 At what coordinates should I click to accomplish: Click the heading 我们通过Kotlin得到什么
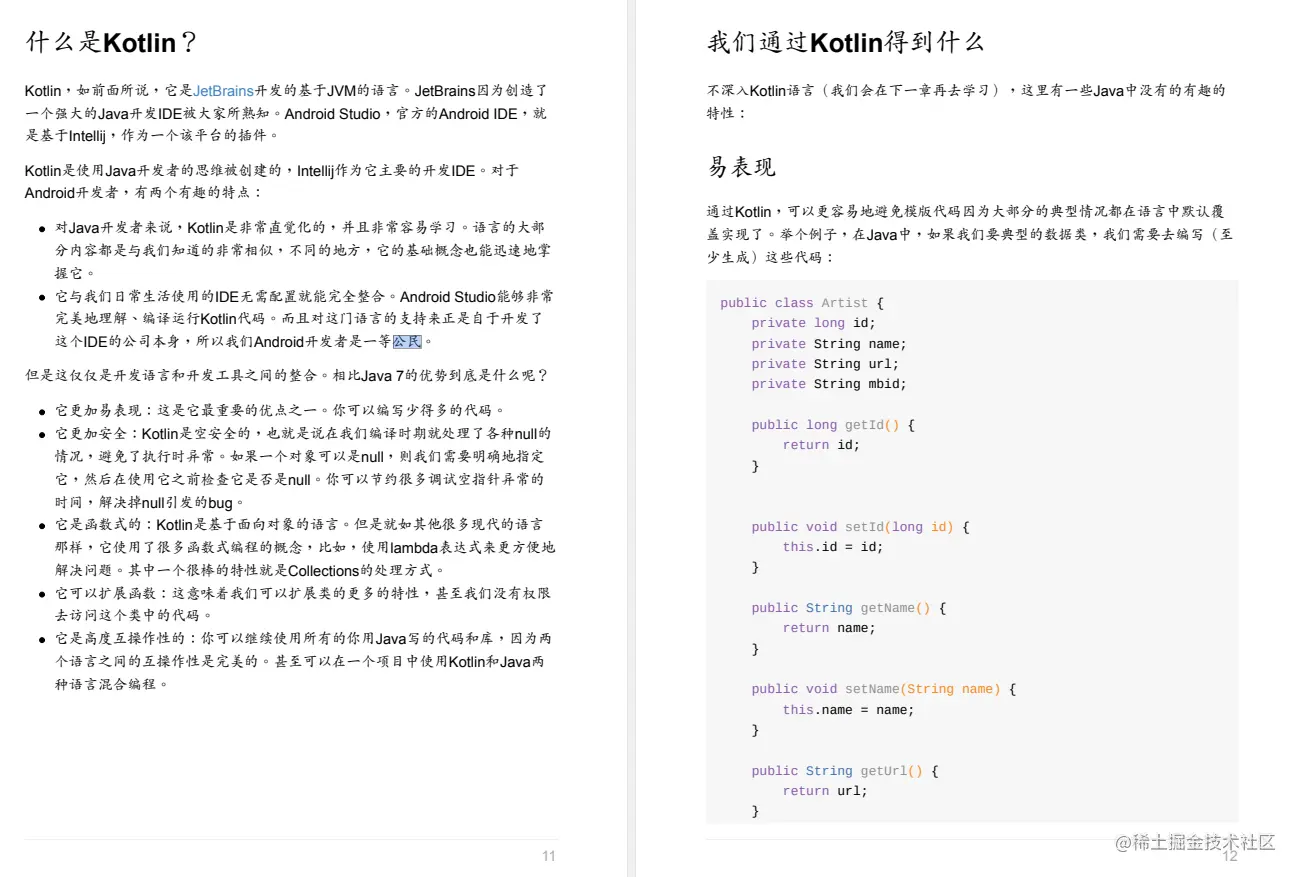click(846, 42)
